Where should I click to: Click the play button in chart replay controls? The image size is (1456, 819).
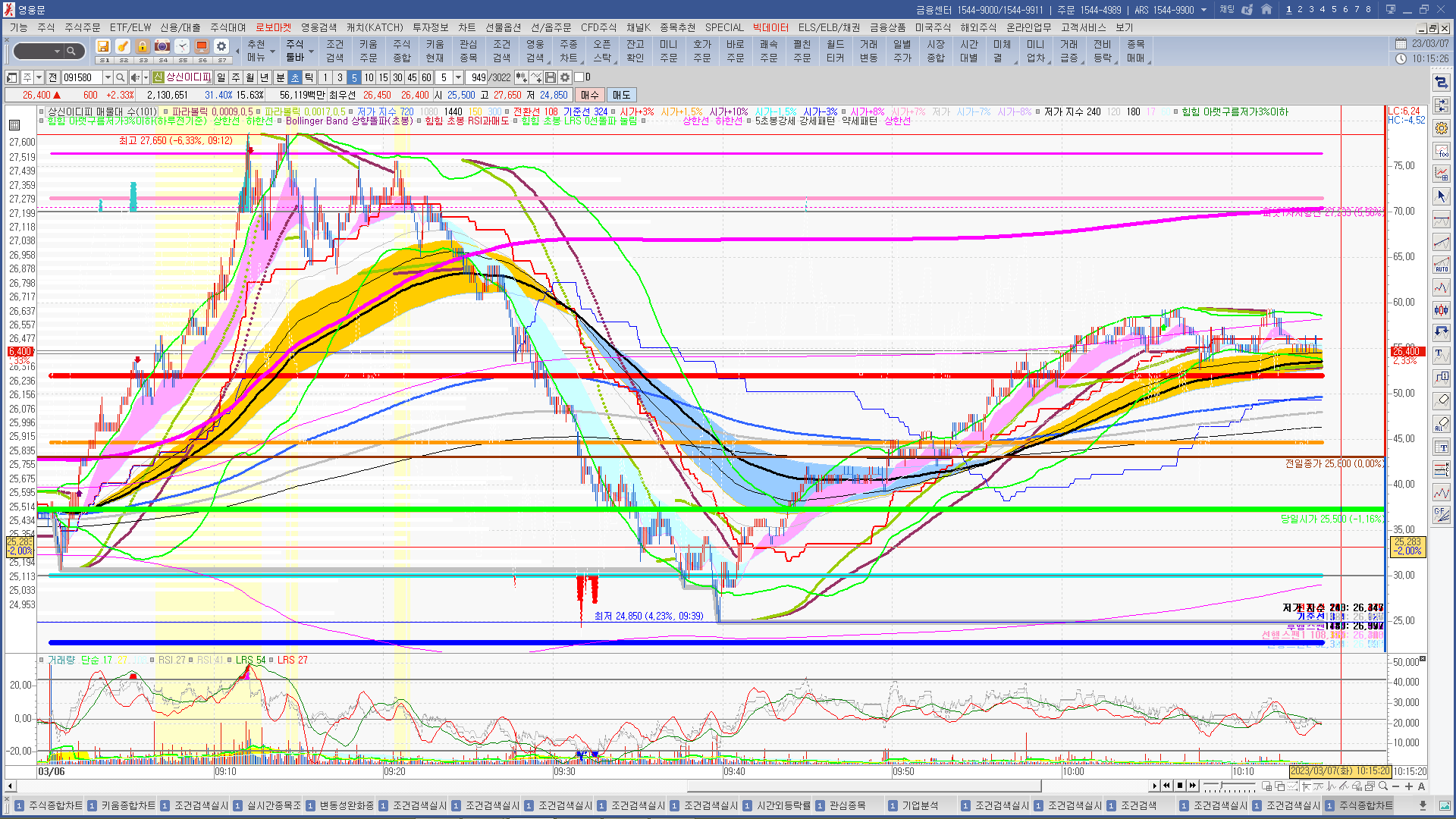[1155, 786]
